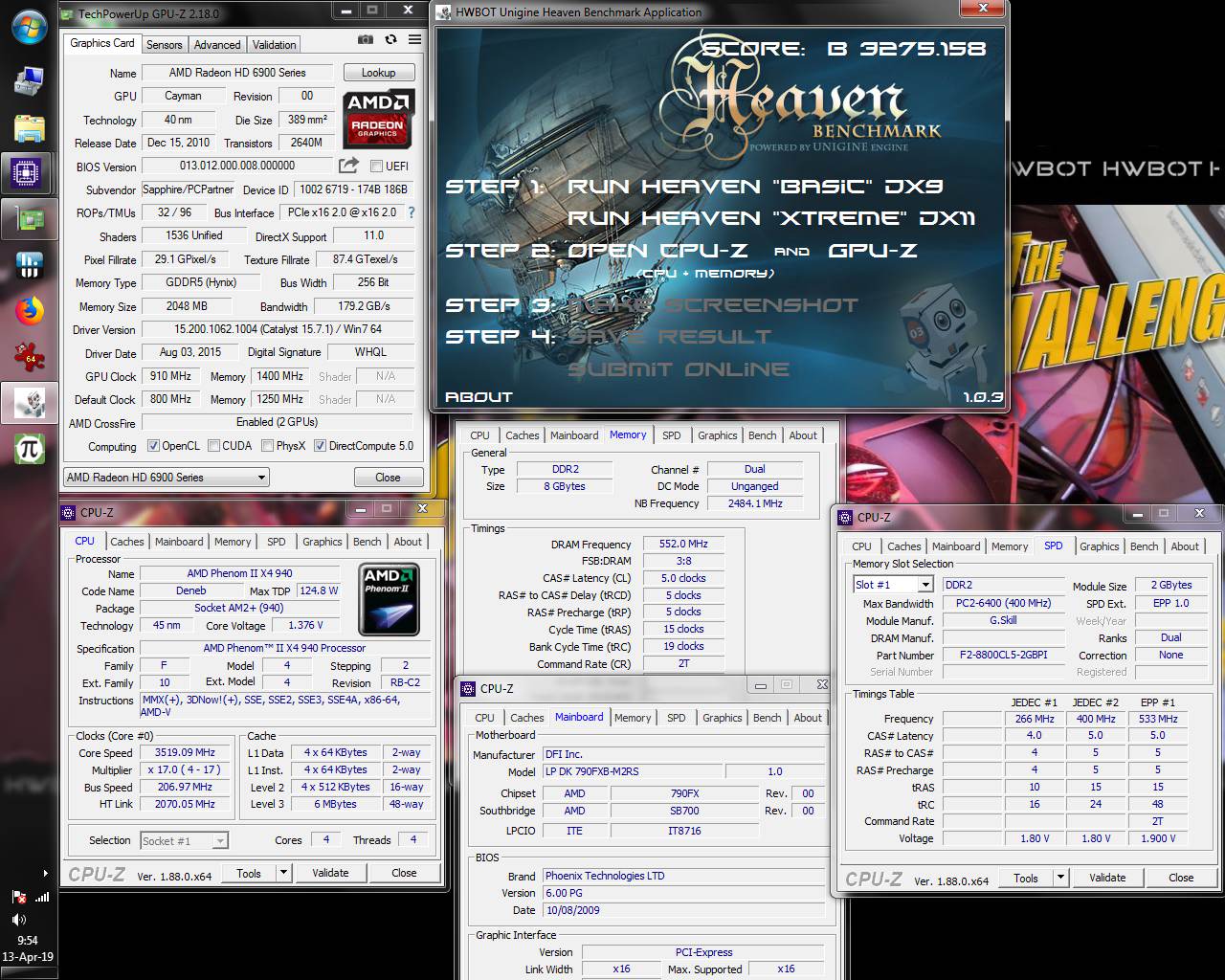
Task: Open the GPU-Z hamburger menu icon
Action: click(x=414, y=40)
